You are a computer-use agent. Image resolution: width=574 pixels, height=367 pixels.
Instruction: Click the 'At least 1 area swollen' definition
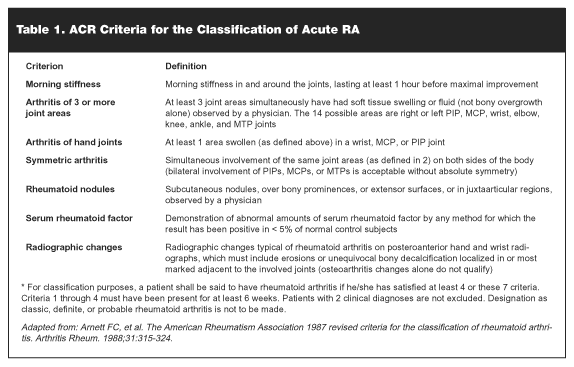tap(305, 142)
